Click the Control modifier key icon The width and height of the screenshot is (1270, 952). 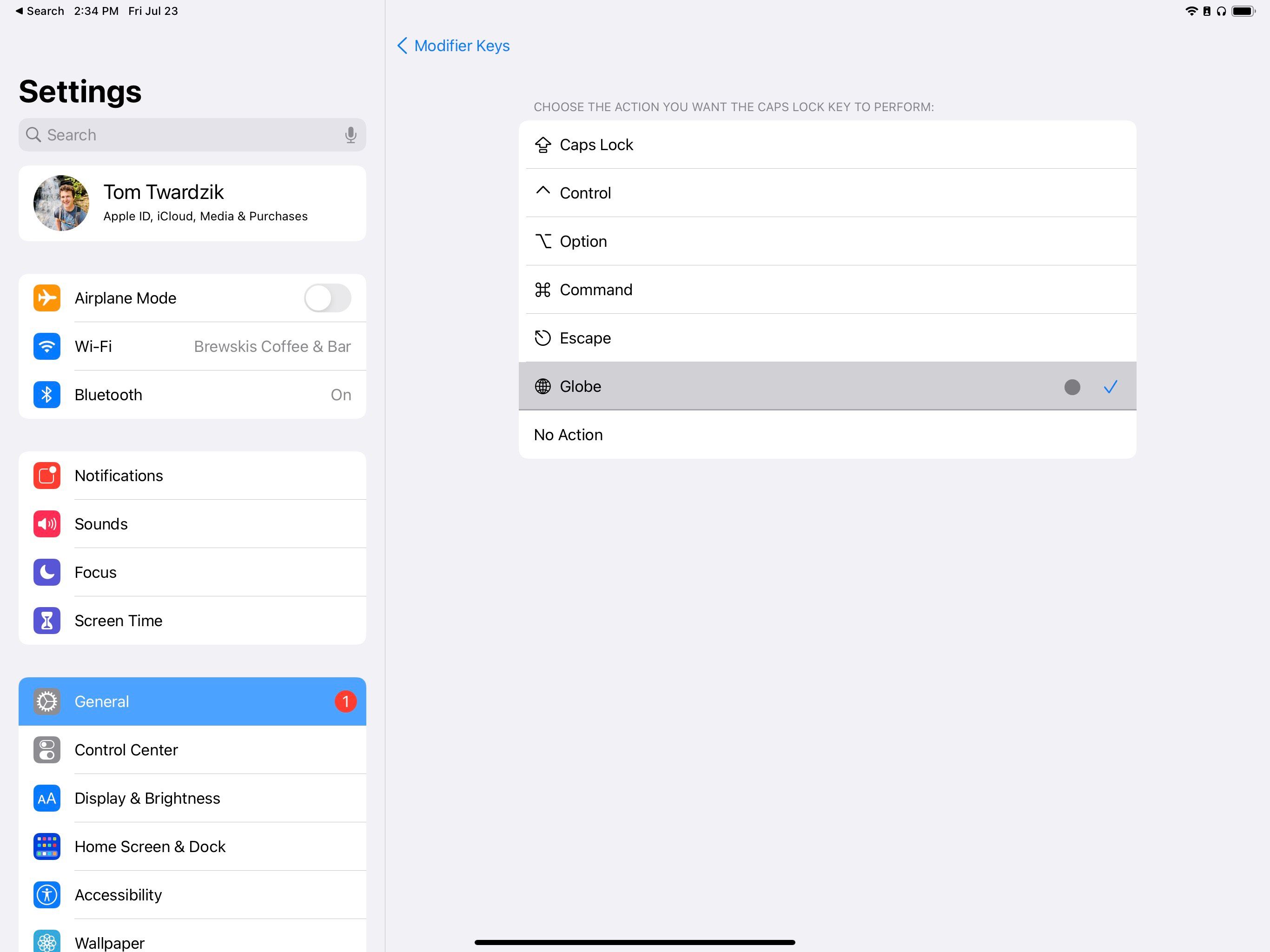tap(543, 192)
